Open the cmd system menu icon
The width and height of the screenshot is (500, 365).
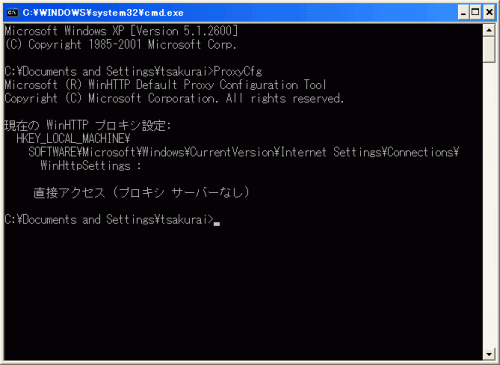[12, 13]
